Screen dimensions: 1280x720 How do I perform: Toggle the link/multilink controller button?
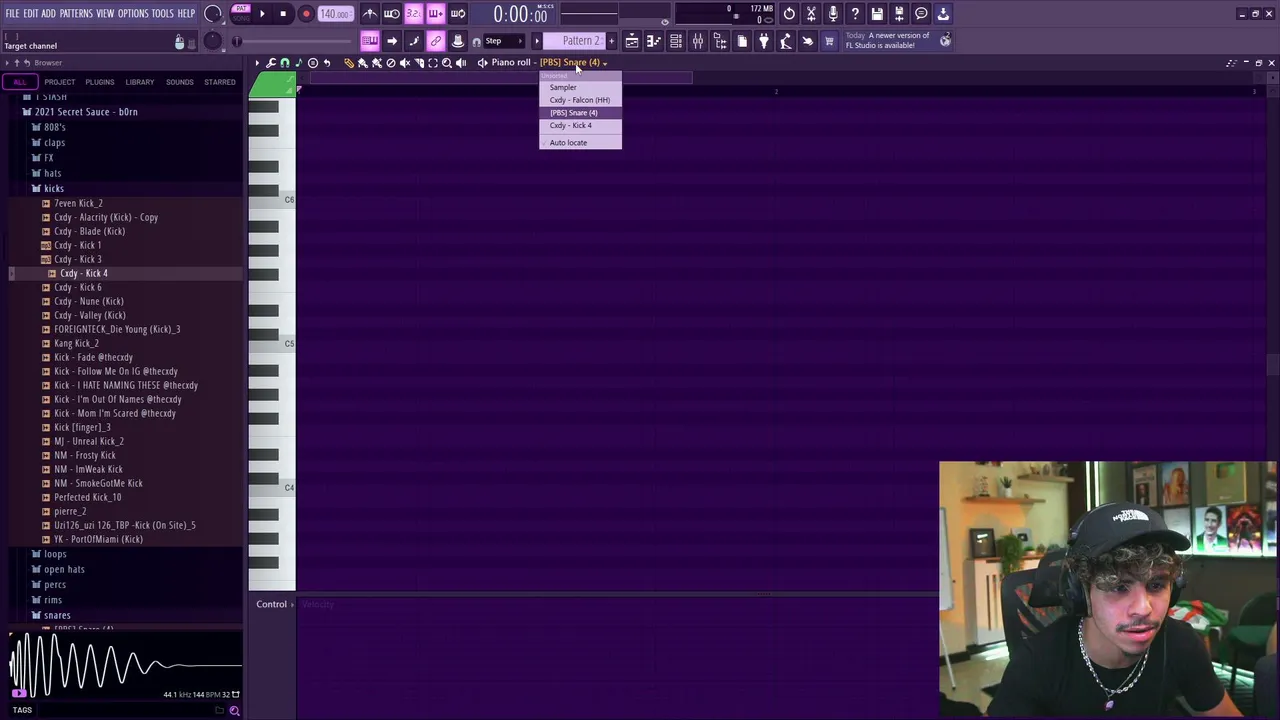[435, 41]
